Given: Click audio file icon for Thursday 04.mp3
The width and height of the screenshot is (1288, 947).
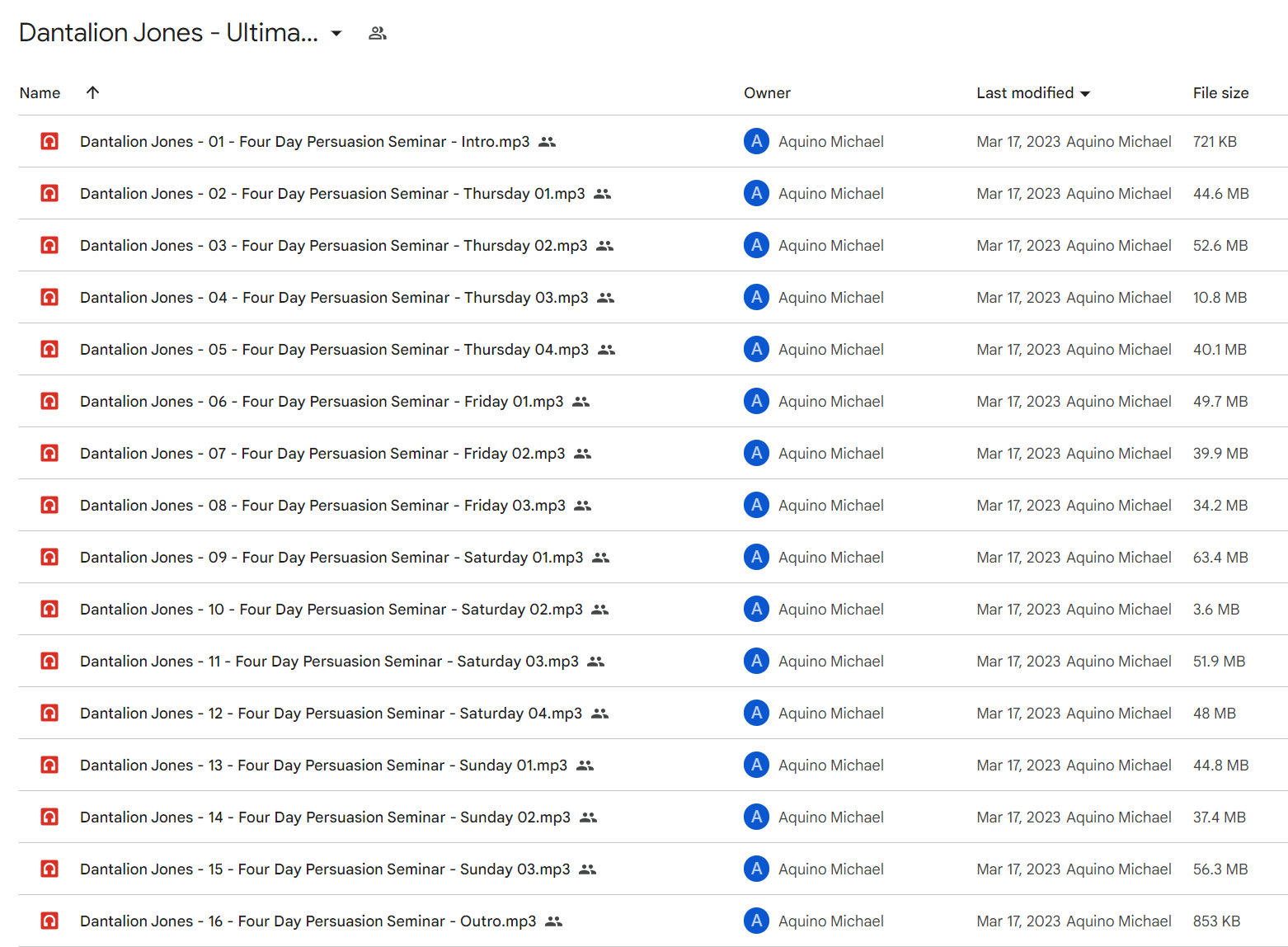Looking at the screenshot, I should point(49,349).
